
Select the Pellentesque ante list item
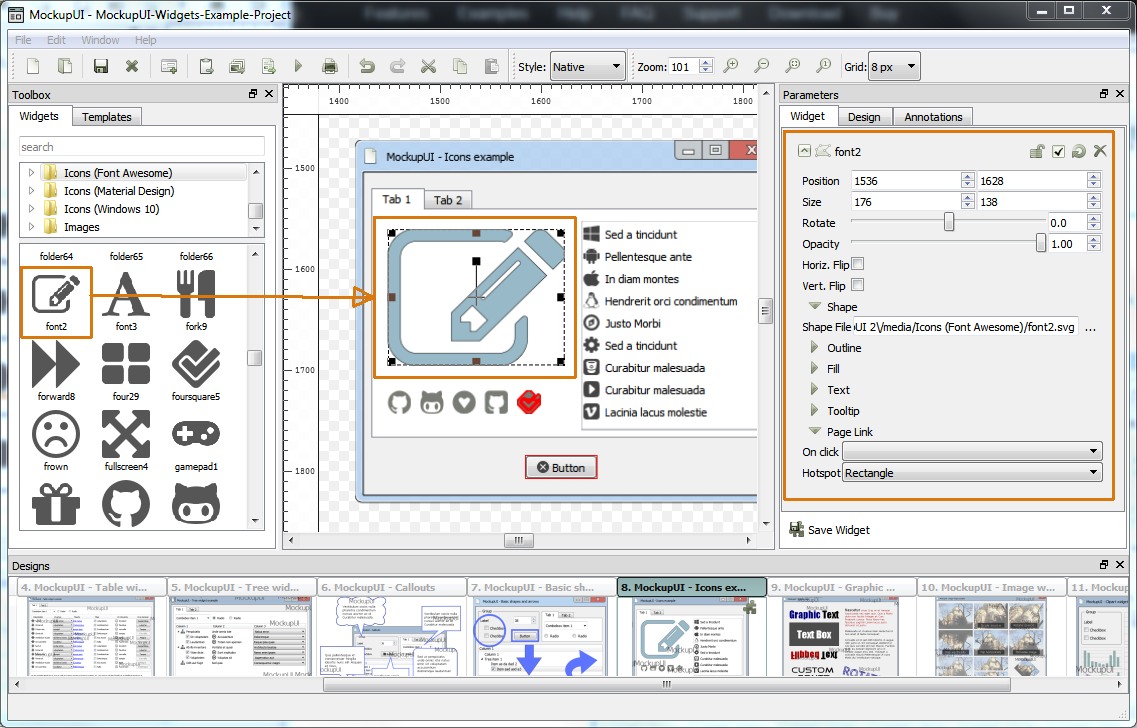point(648,257)
